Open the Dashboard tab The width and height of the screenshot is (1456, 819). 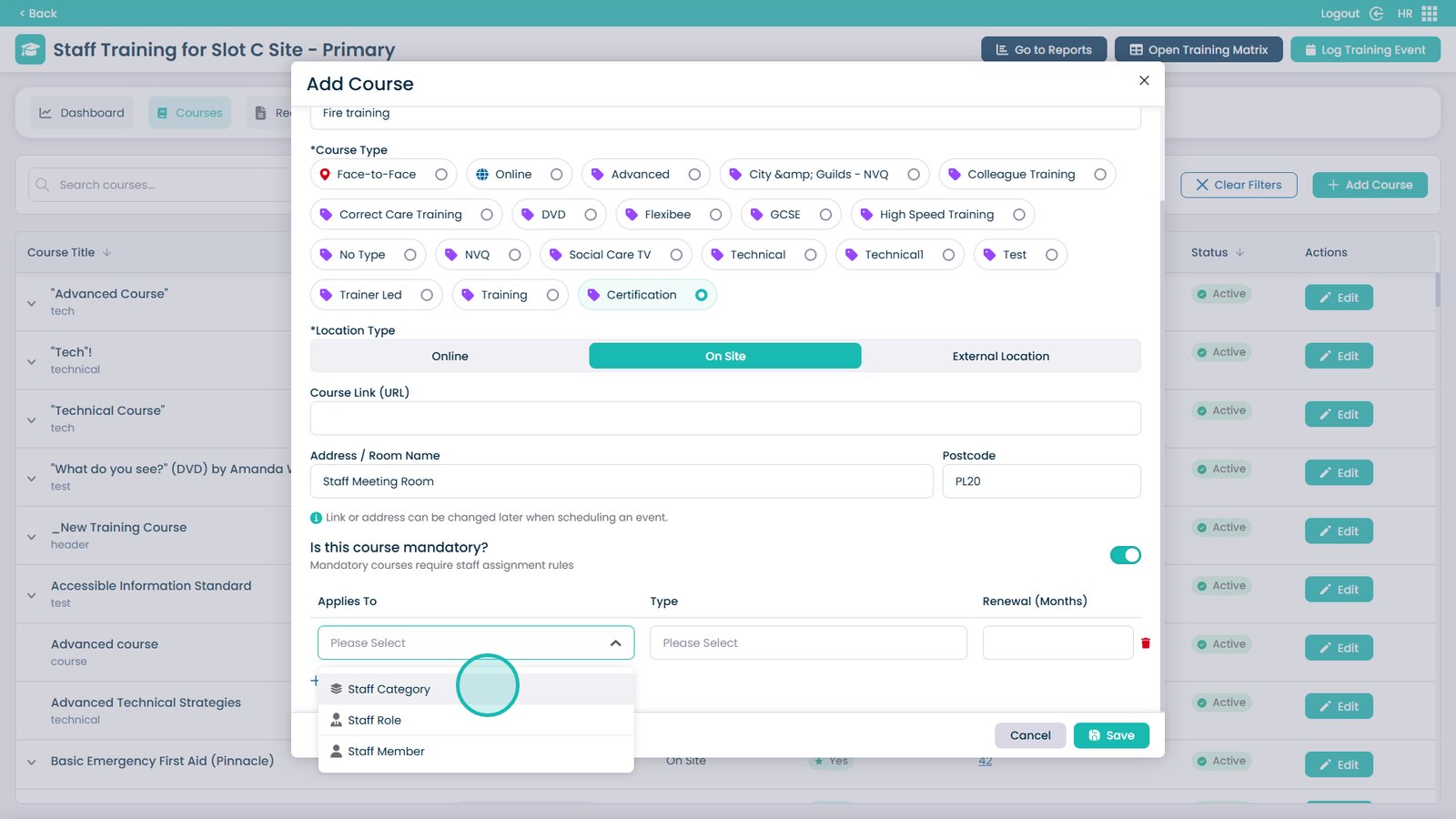click(x=82, y=113)
